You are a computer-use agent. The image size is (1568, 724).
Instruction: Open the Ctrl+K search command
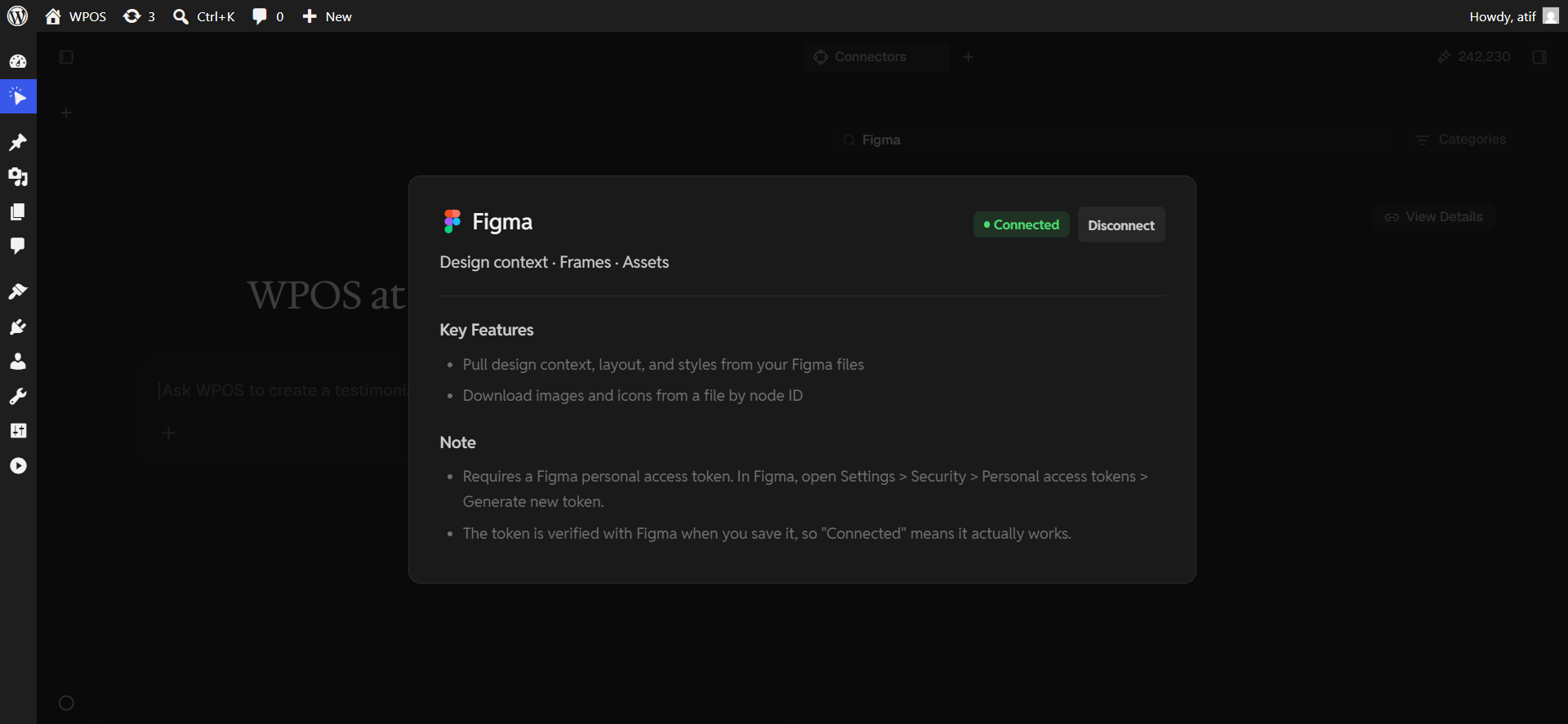pos(204,16)
